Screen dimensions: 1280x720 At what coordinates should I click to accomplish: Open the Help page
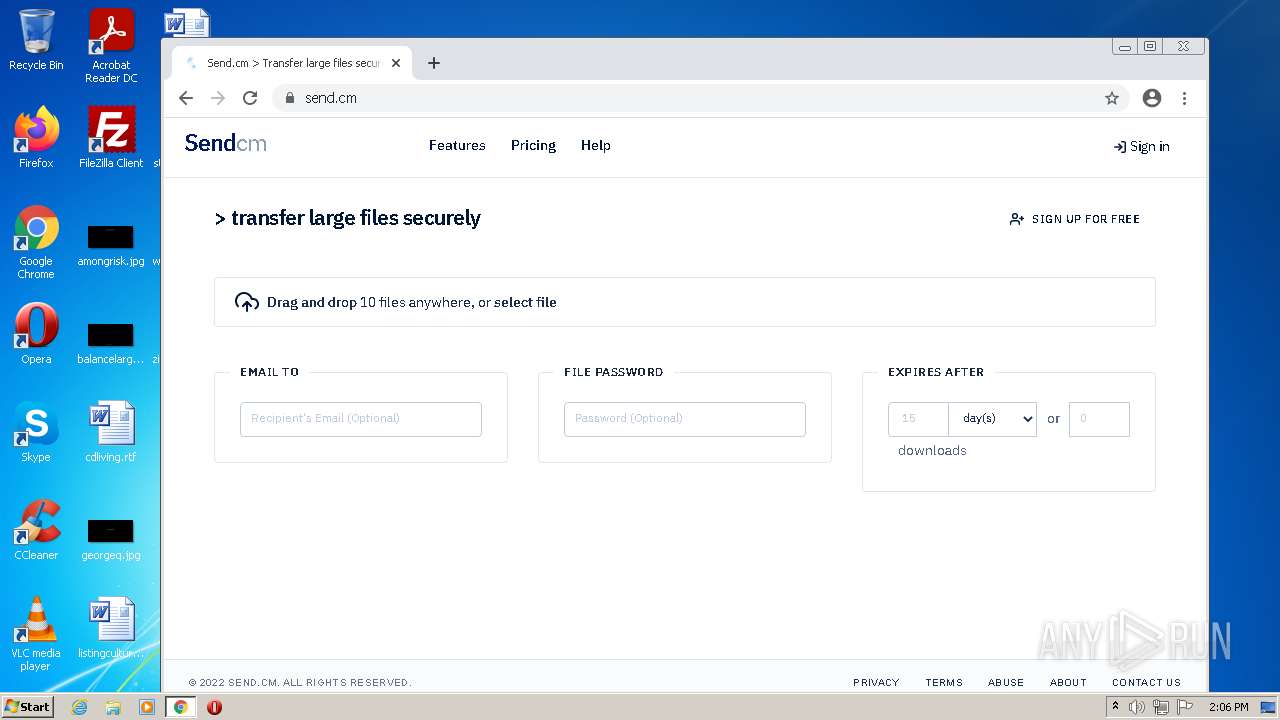click(596, 145)
